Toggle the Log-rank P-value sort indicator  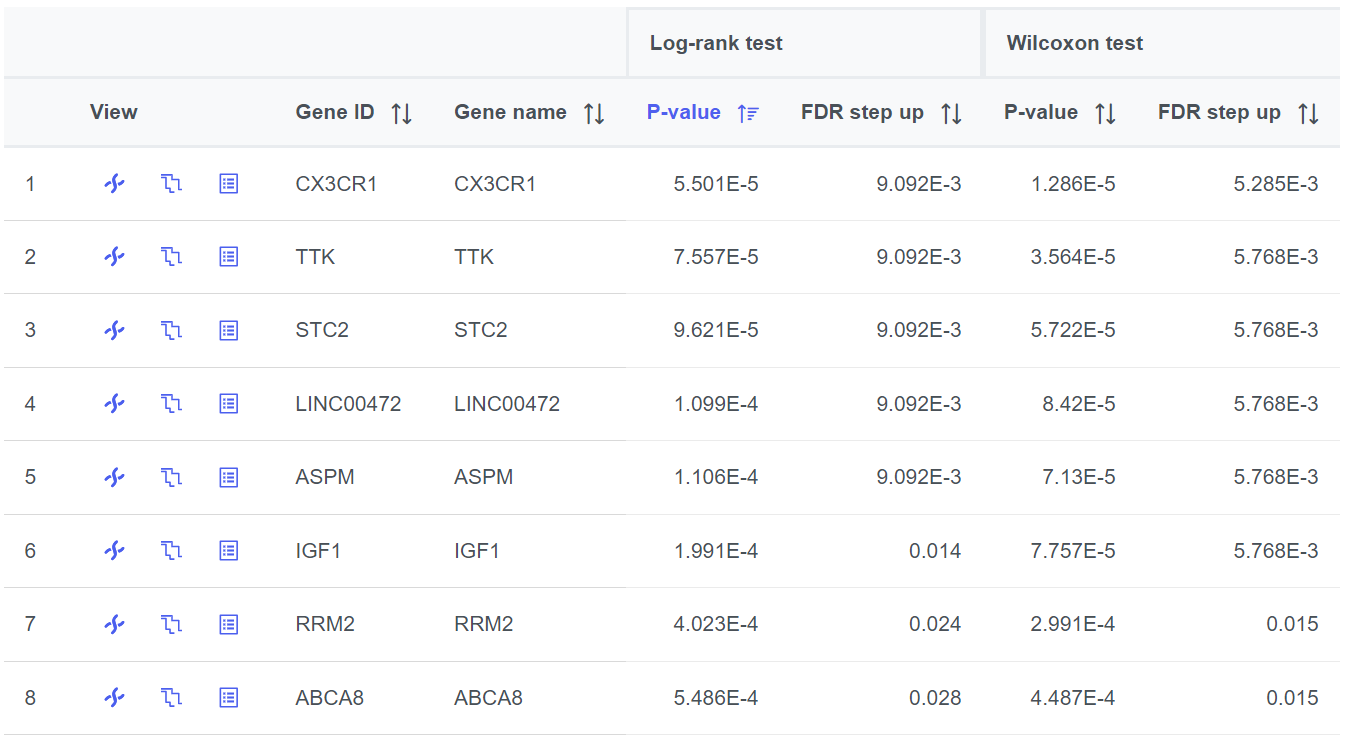(x=748, y=113)
